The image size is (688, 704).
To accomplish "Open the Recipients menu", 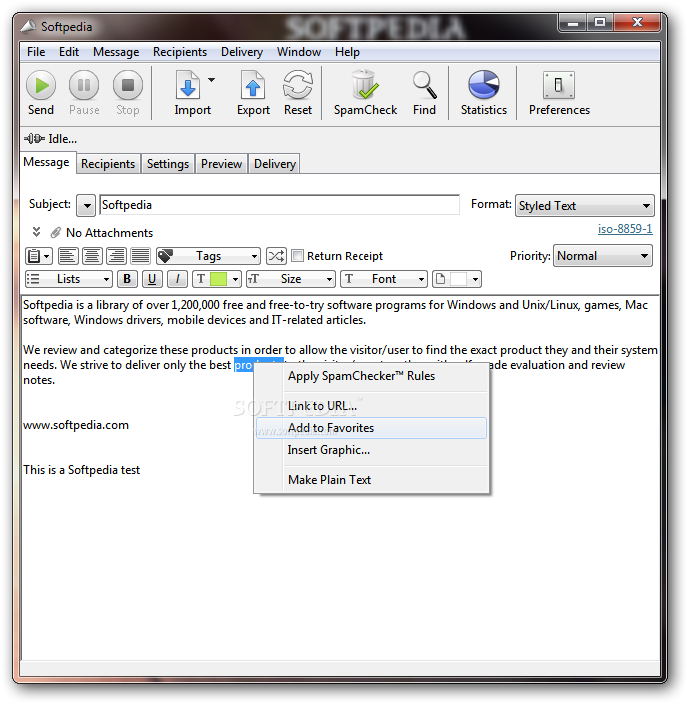I will pyautogui.click(x=180, y=52).
